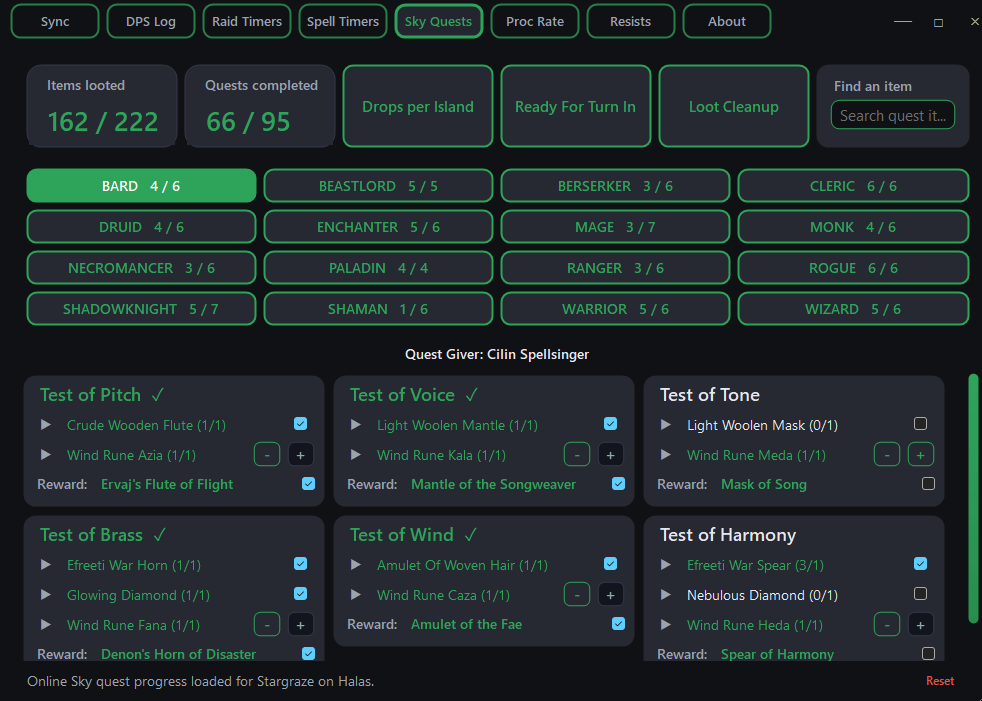This screenshot has width=982, height=701.
Task: Expand the Efreeti War Horn row
Action: [46, 564]
